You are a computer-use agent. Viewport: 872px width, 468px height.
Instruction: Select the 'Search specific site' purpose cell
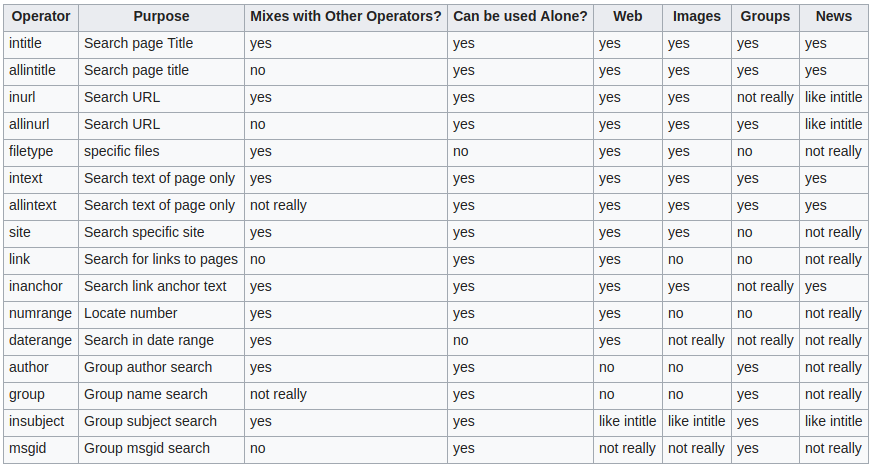(161, 233)
